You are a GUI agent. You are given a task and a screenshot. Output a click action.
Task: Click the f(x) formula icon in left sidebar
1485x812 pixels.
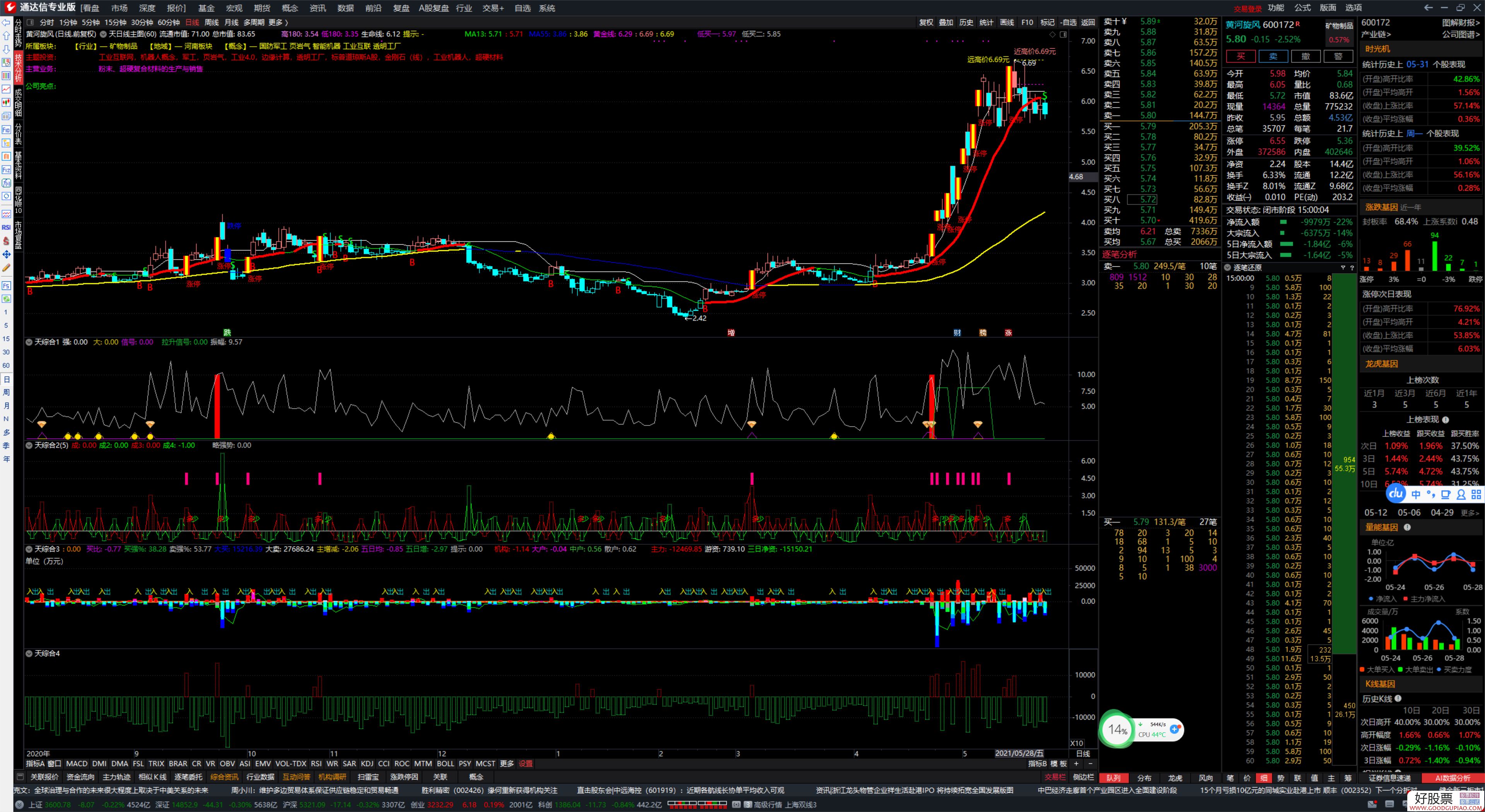pyautogui.click(x=6, y=183)
